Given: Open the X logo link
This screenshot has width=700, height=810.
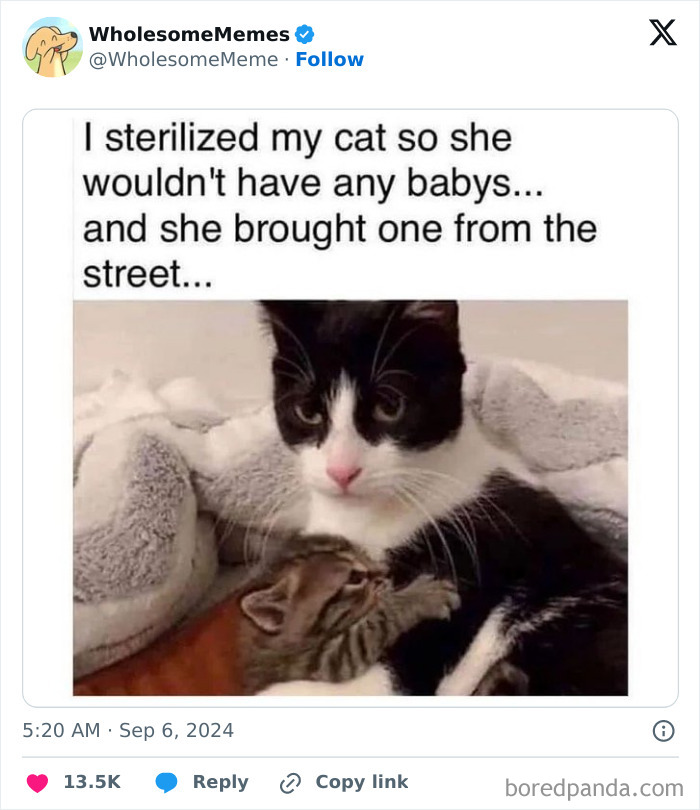Looking at the screenshot, I should pyautogui.click(x=662, y=34).
